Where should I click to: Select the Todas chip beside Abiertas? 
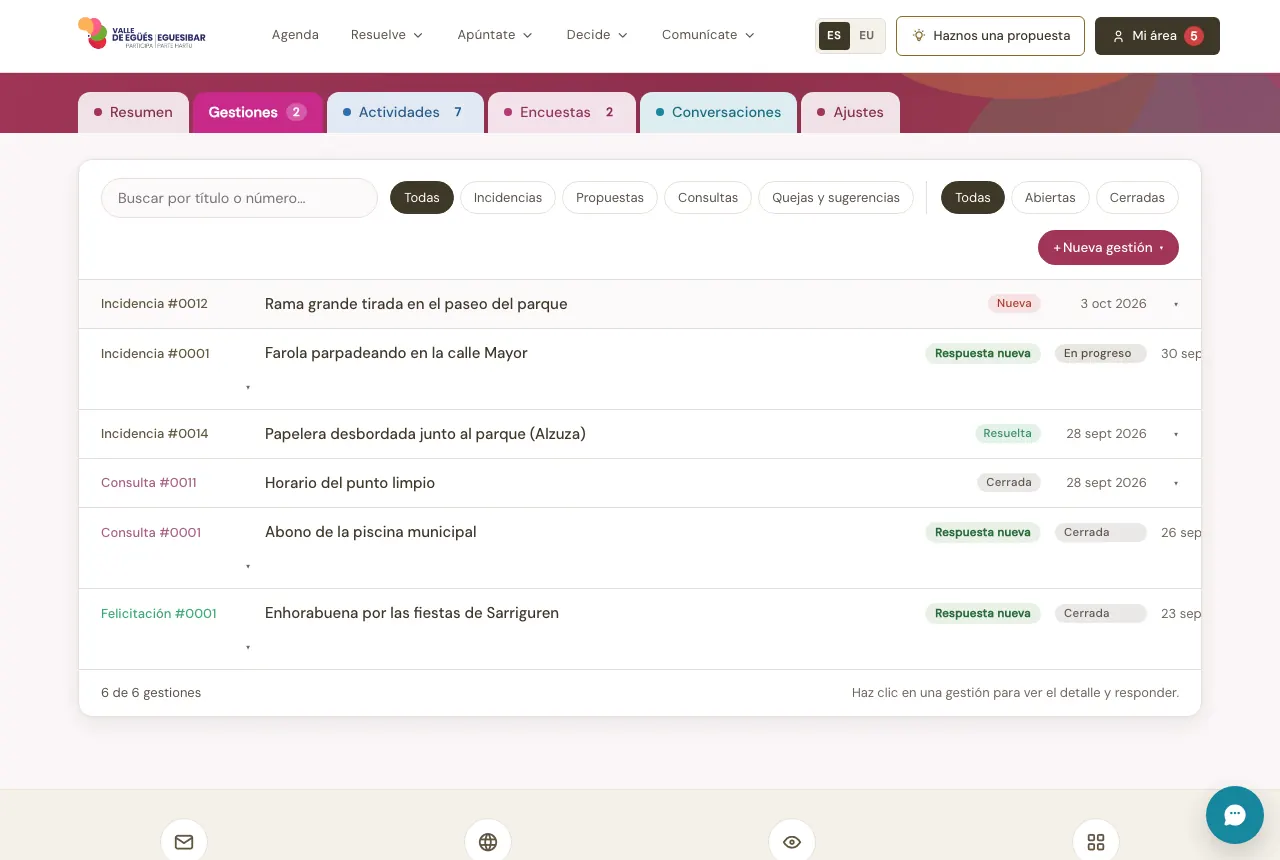[x=973, y=198]
